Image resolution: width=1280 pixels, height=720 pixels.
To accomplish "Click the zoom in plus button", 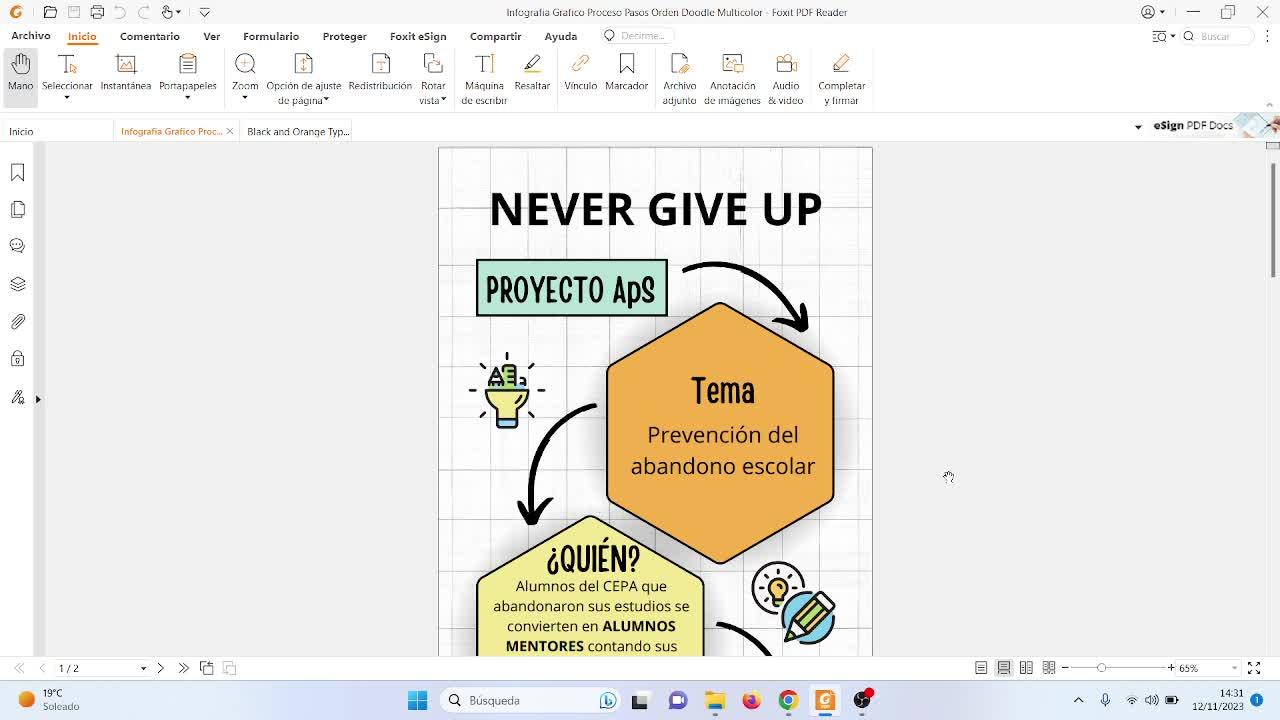I will (1171, 668).
